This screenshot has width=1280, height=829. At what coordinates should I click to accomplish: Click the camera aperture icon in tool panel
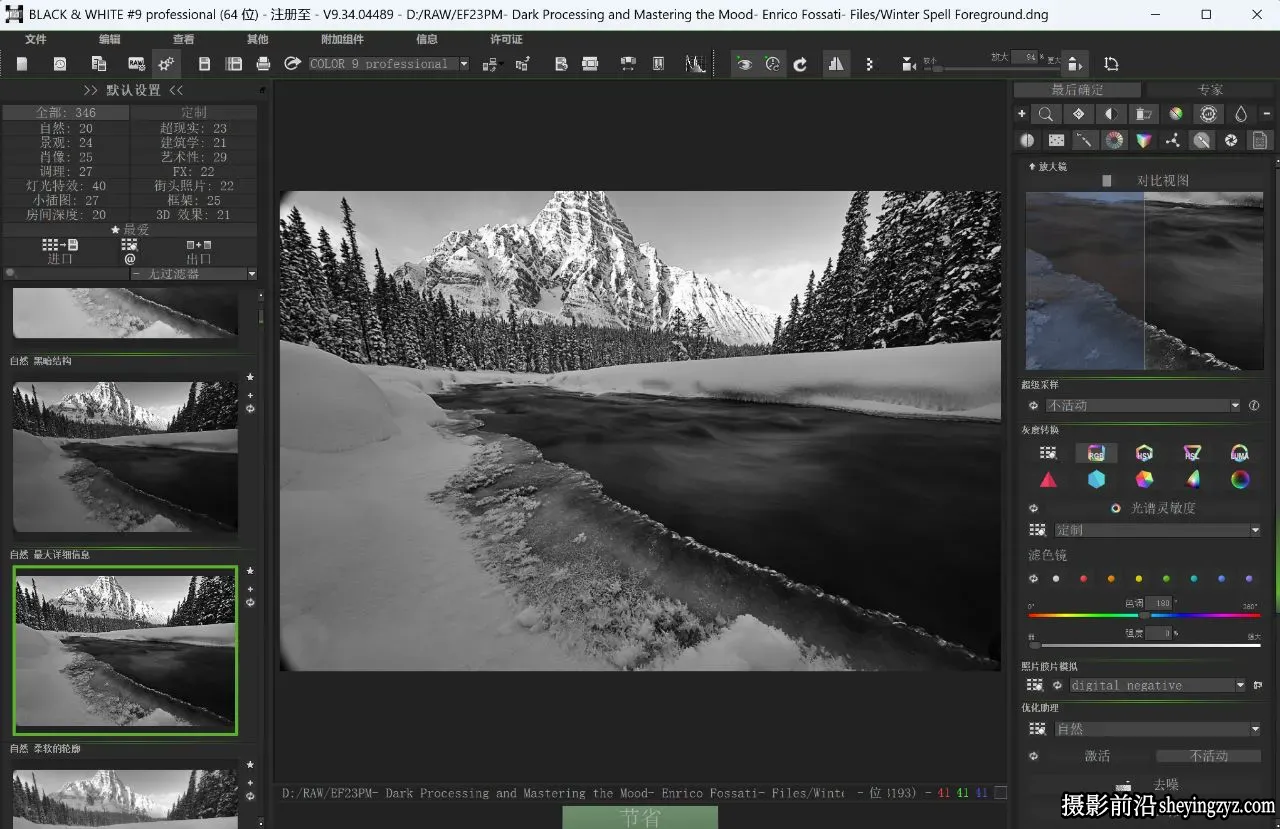[1231, 140]
